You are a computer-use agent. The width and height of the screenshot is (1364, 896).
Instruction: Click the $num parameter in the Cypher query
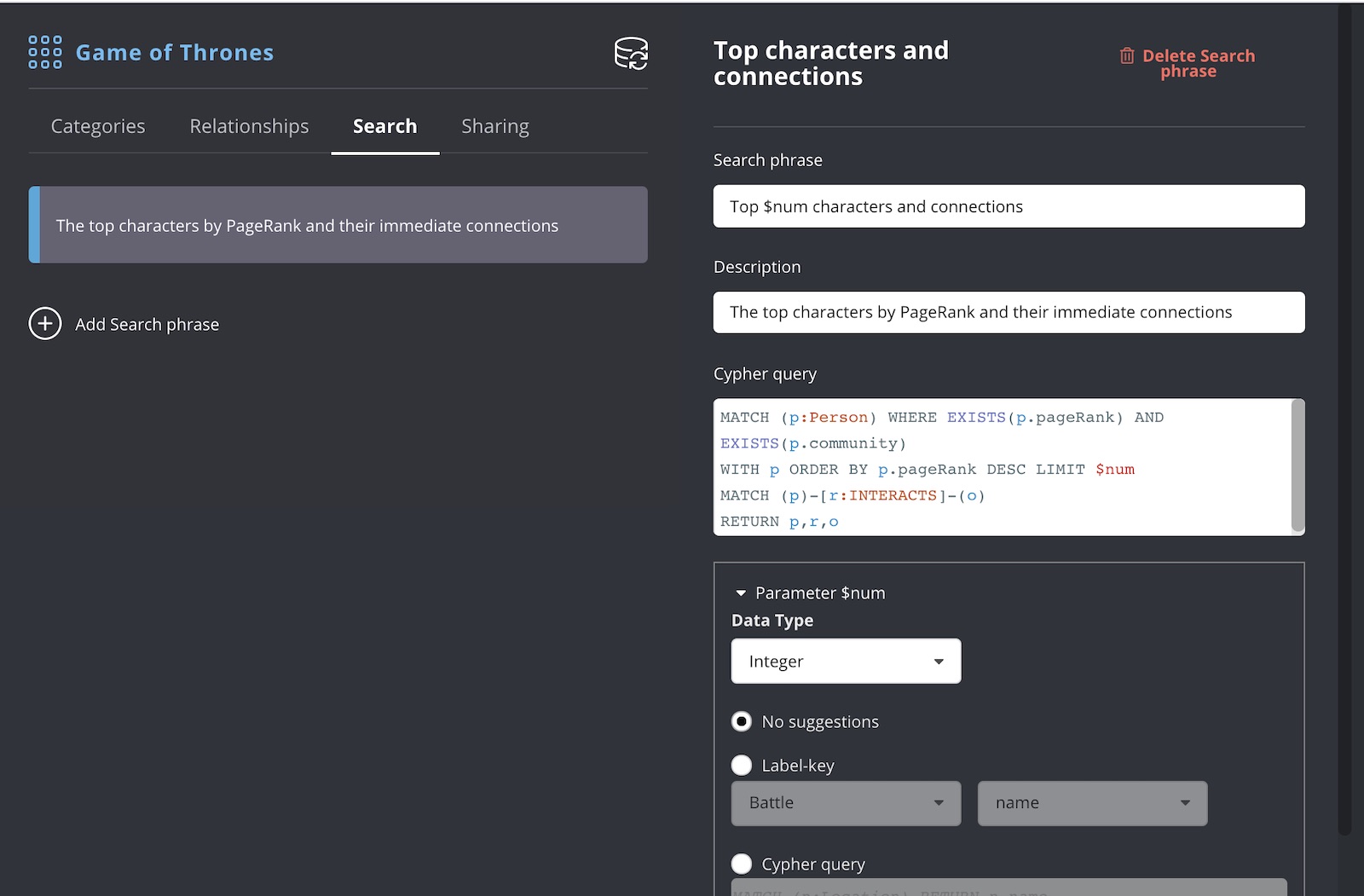click(1115, 470)
